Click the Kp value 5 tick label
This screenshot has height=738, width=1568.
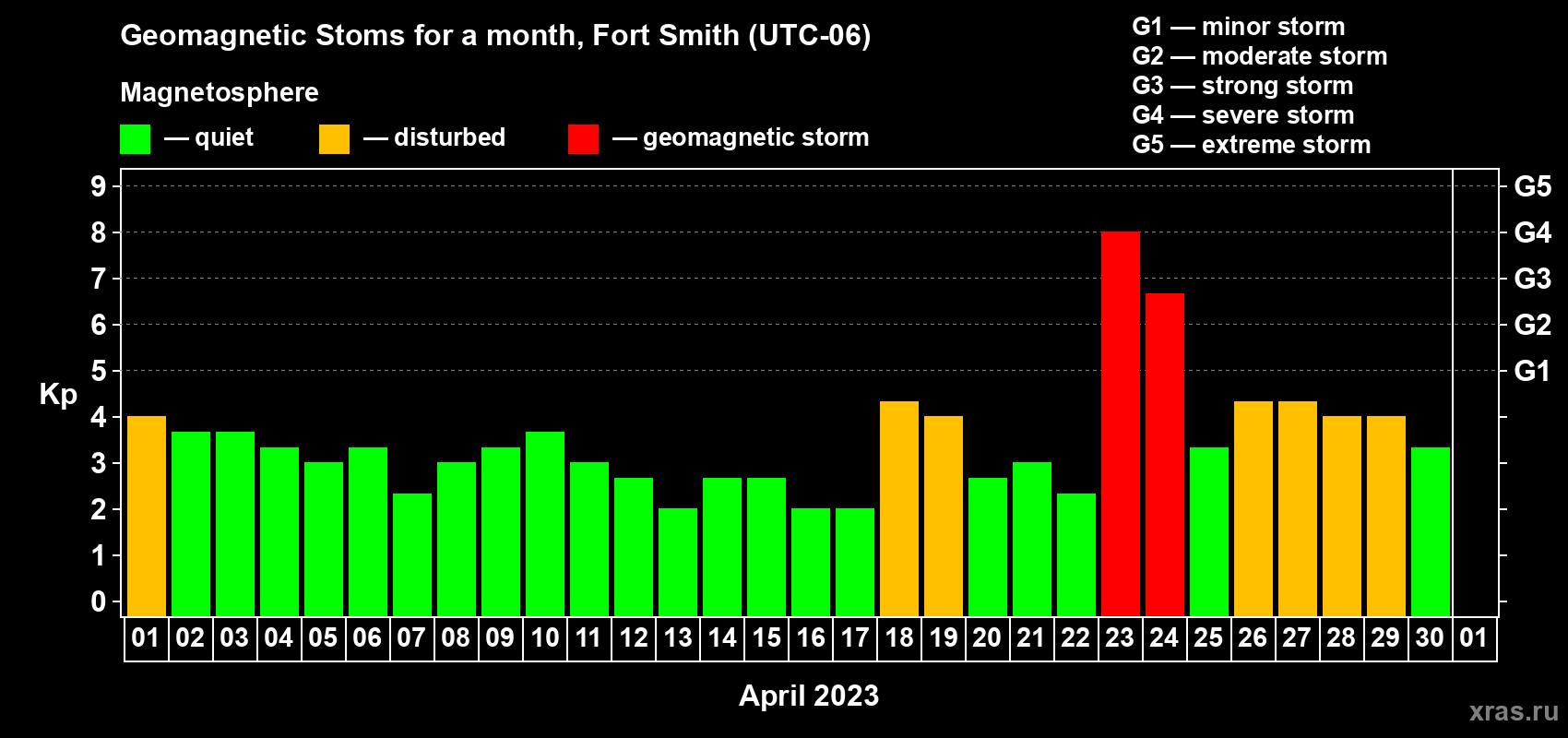tap(99, 371)
